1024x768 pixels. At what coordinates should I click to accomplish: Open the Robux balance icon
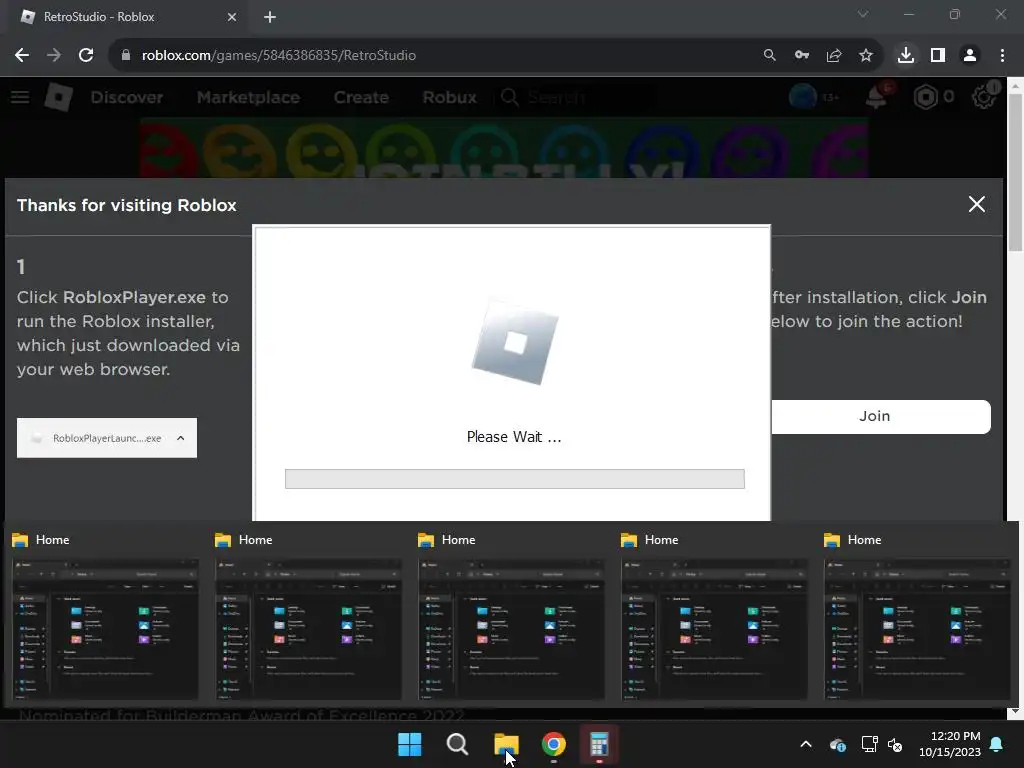(925, 97)
